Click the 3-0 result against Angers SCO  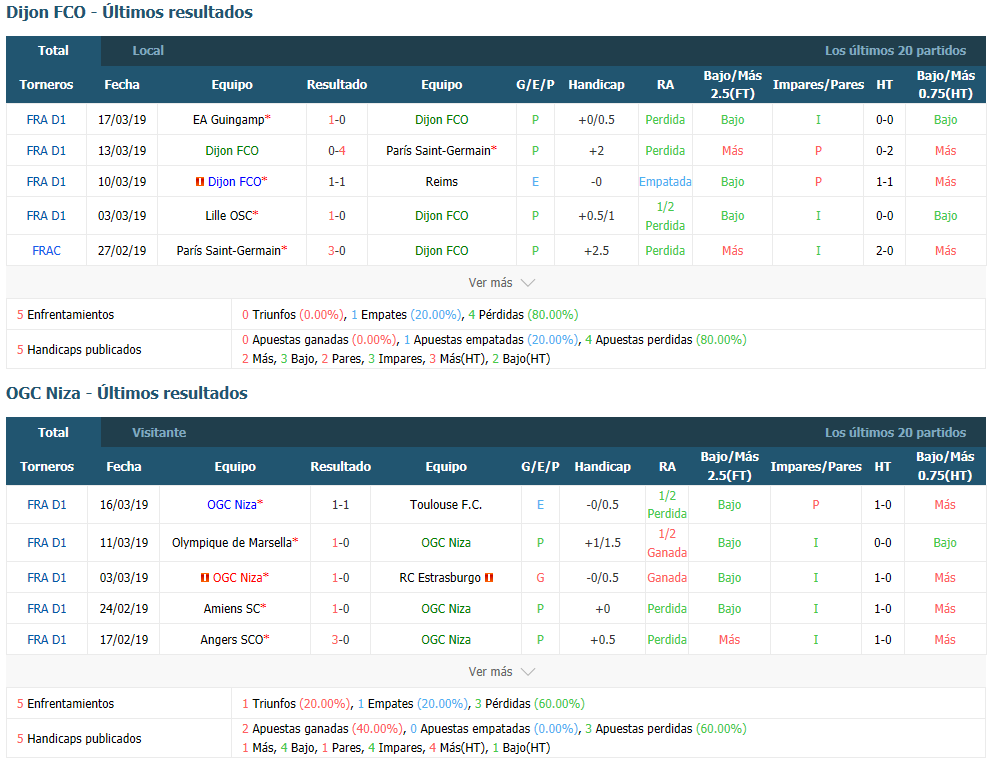[340, 640]
